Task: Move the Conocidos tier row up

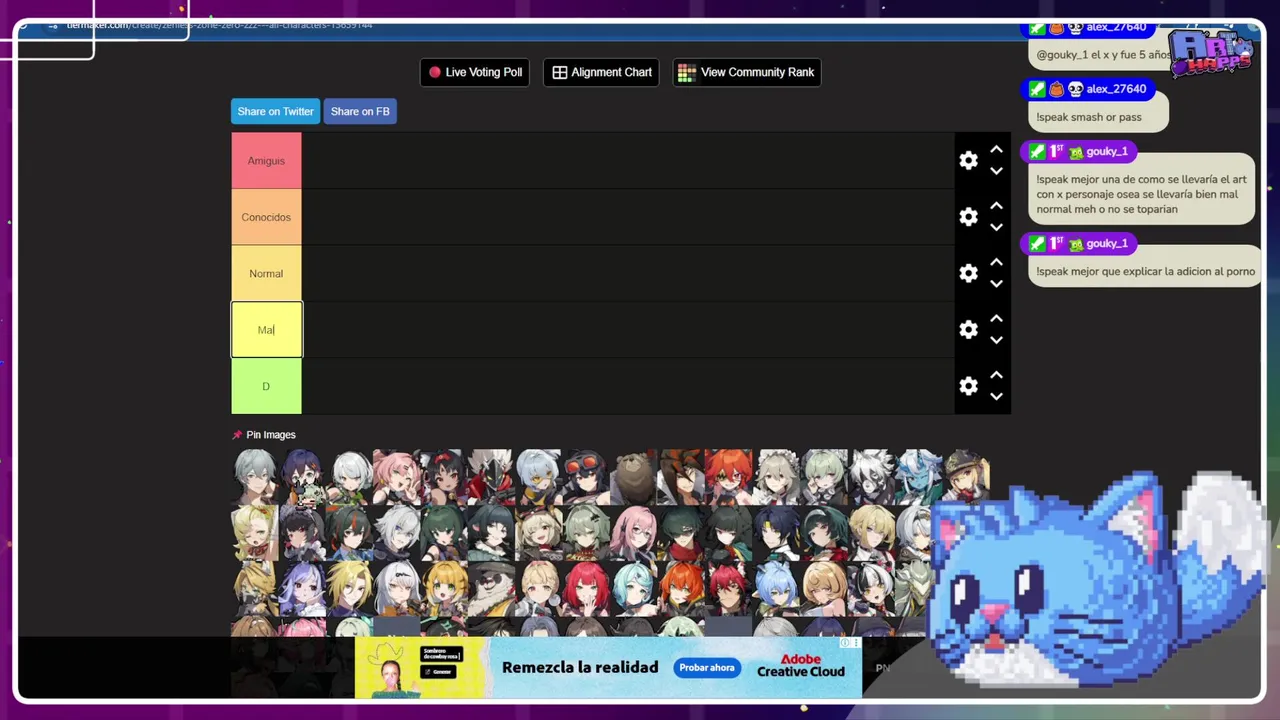Action: click(x=996, y=206)
